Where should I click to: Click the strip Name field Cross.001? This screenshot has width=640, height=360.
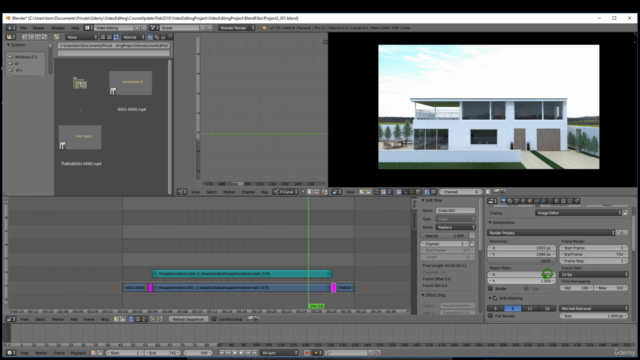tap(456, 211)
